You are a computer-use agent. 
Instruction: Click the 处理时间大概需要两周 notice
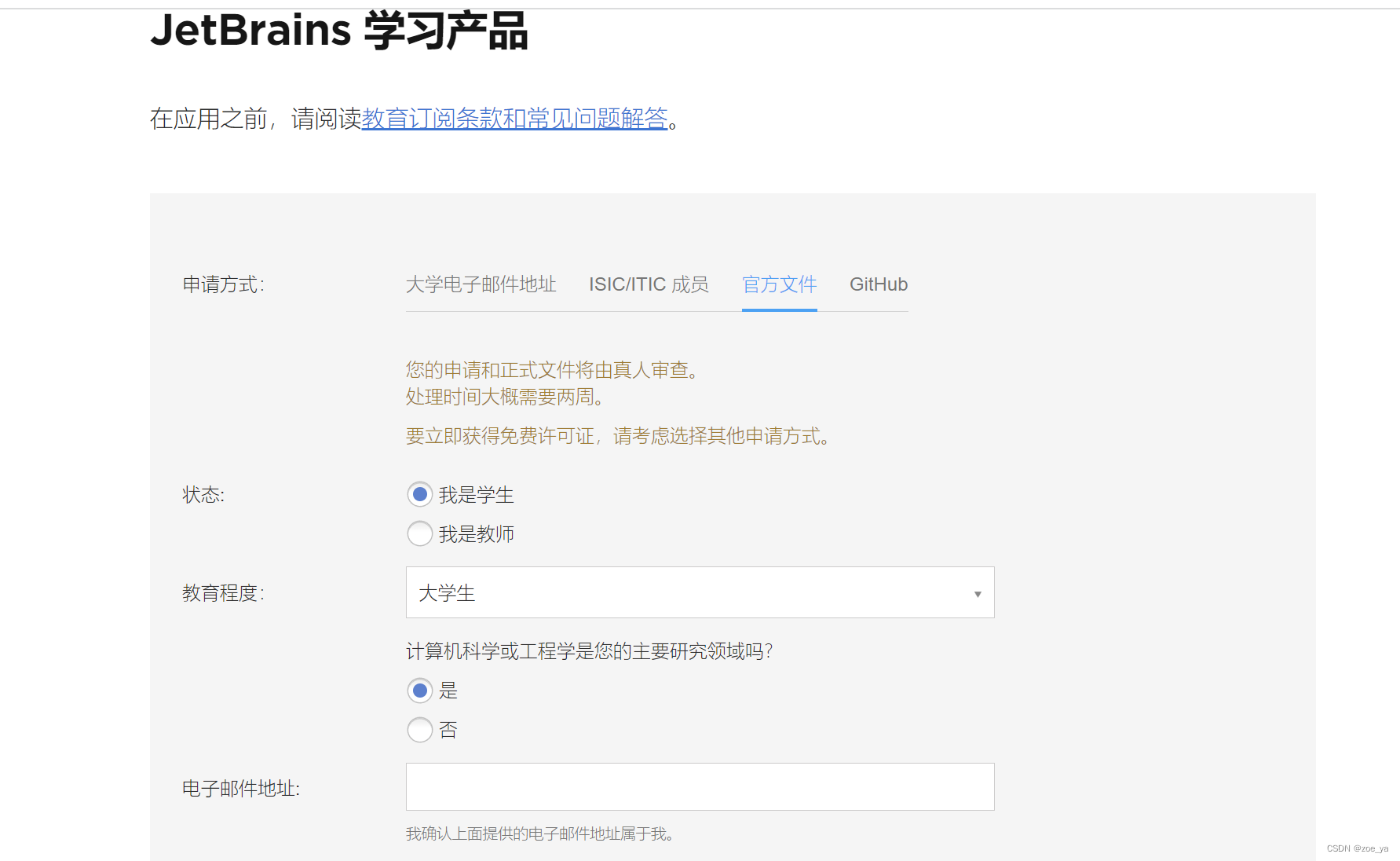tap(506, 397)
